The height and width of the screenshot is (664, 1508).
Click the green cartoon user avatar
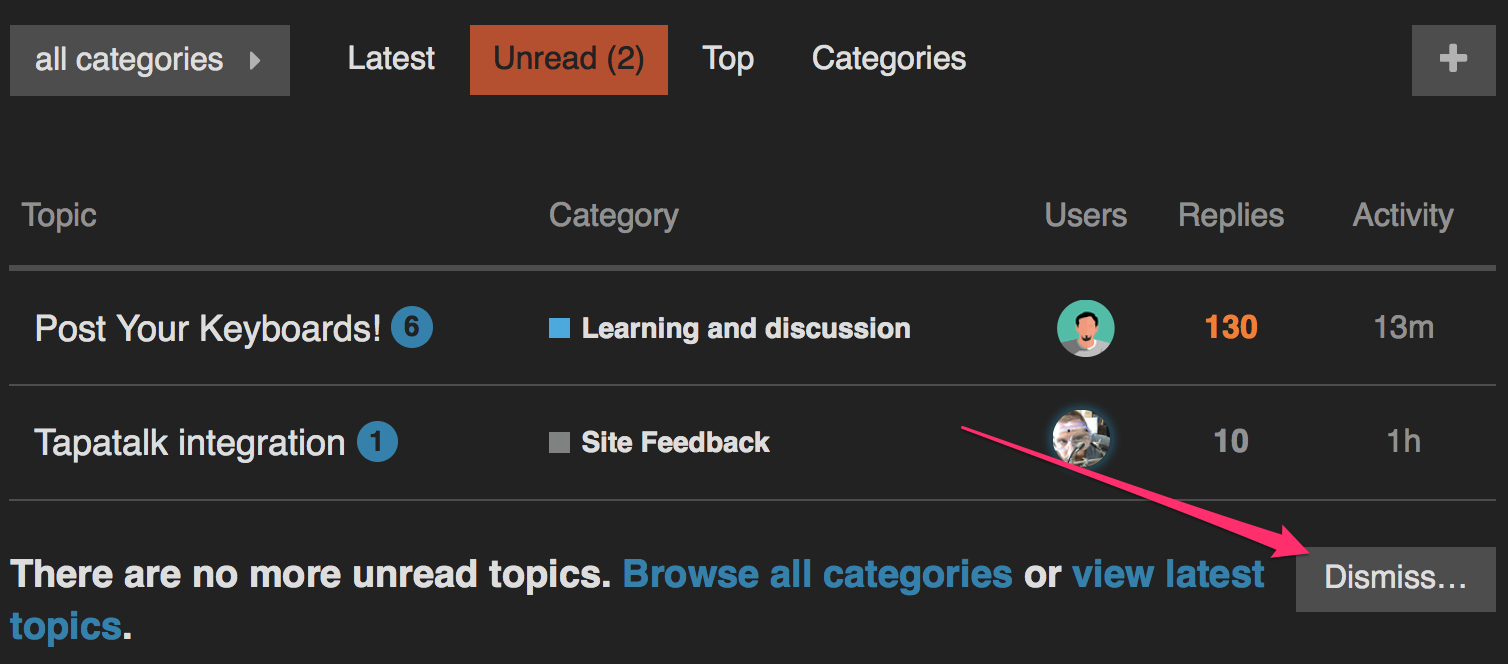1085,328
